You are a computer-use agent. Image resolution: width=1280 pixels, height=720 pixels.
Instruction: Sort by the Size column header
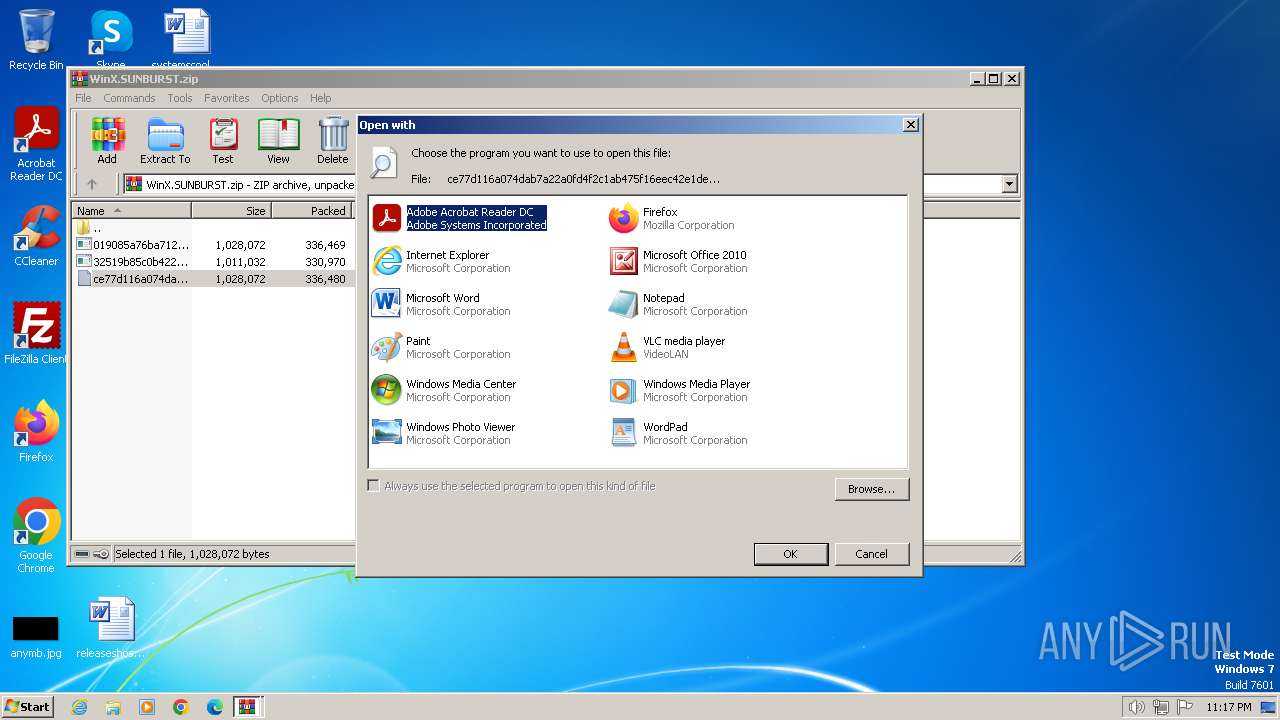click(x=232, y=211)
